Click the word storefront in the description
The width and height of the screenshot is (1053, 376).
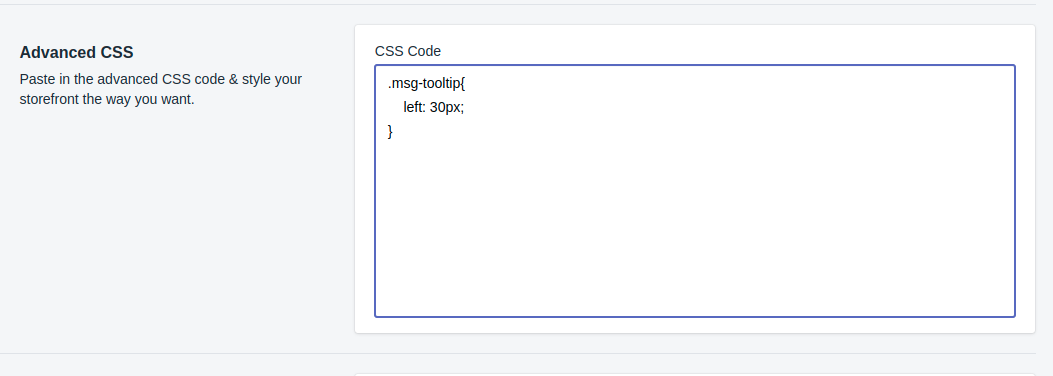coord(49,99)
